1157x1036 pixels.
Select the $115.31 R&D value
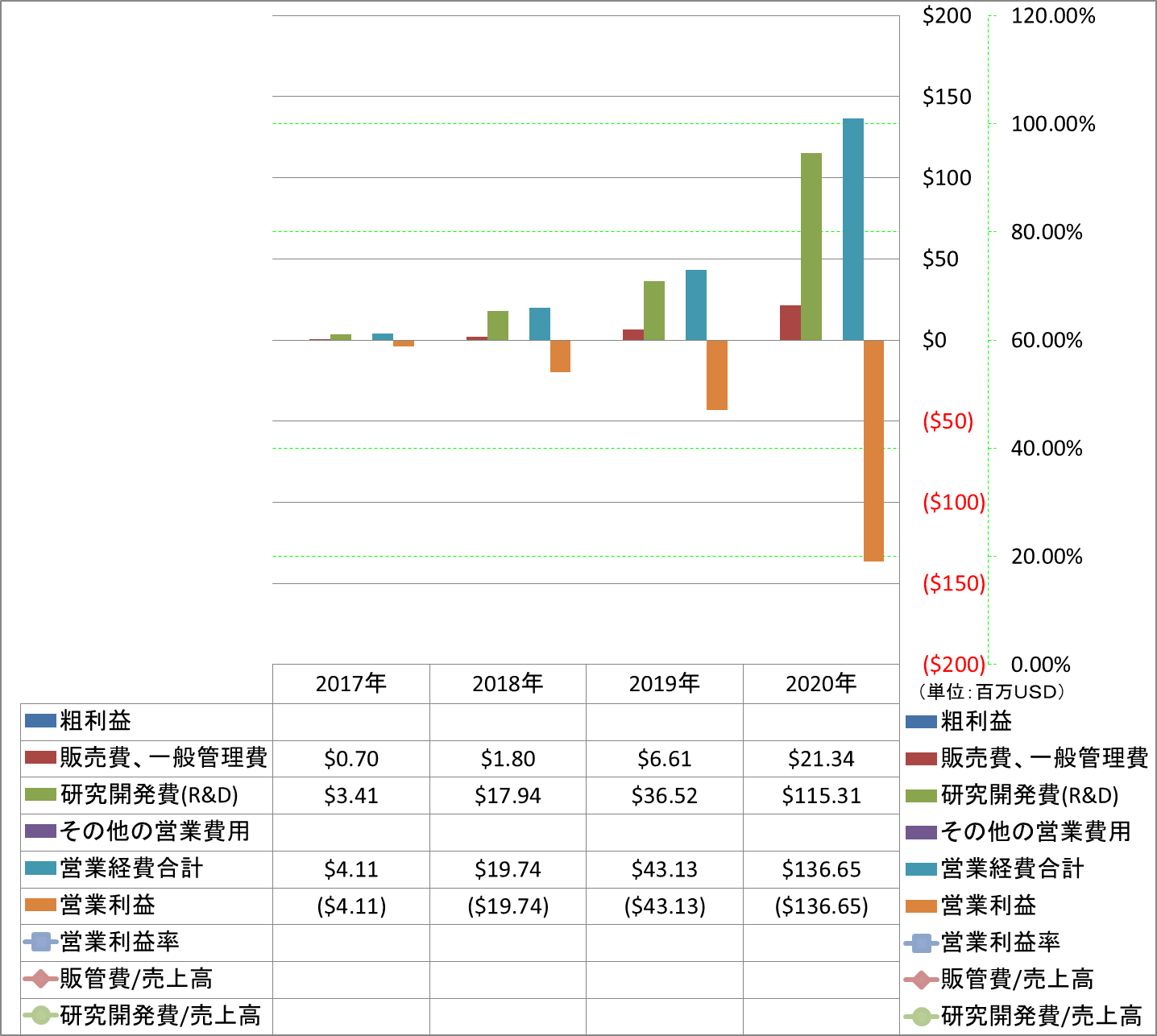(821, 796)
